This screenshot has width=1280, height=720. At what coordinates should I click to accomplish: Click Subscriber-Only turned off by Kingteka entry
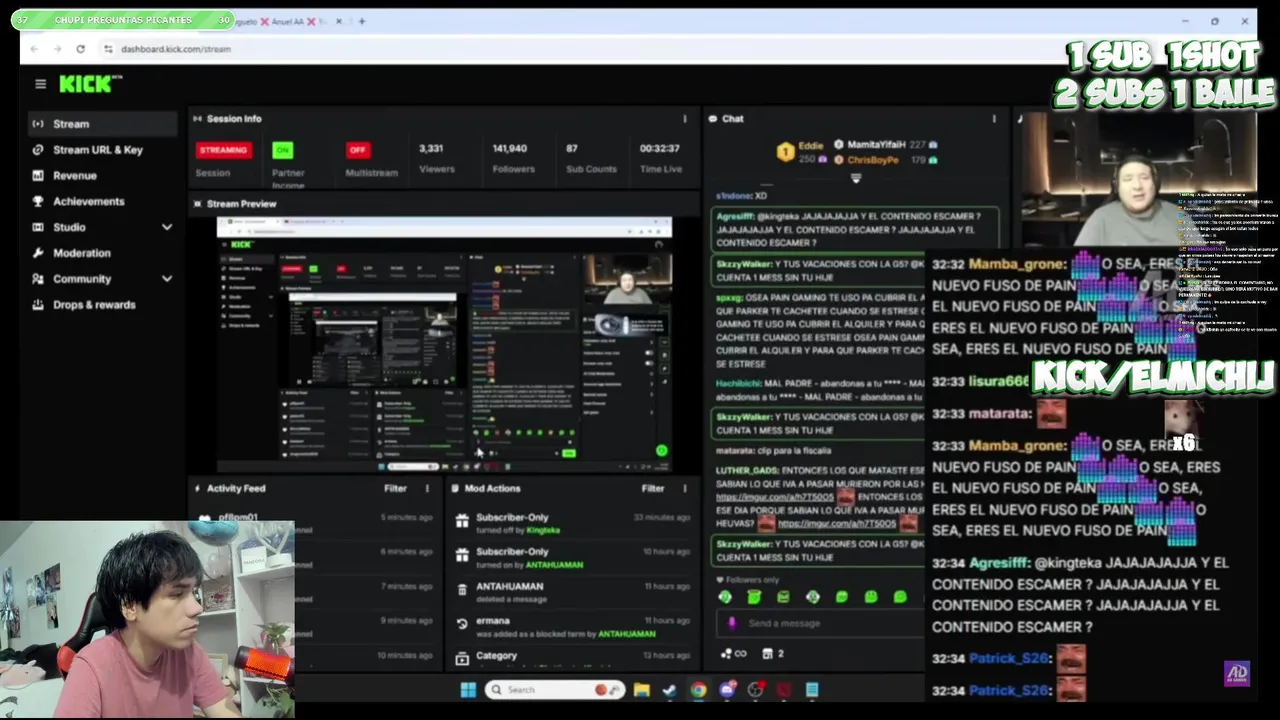(570, 523)
